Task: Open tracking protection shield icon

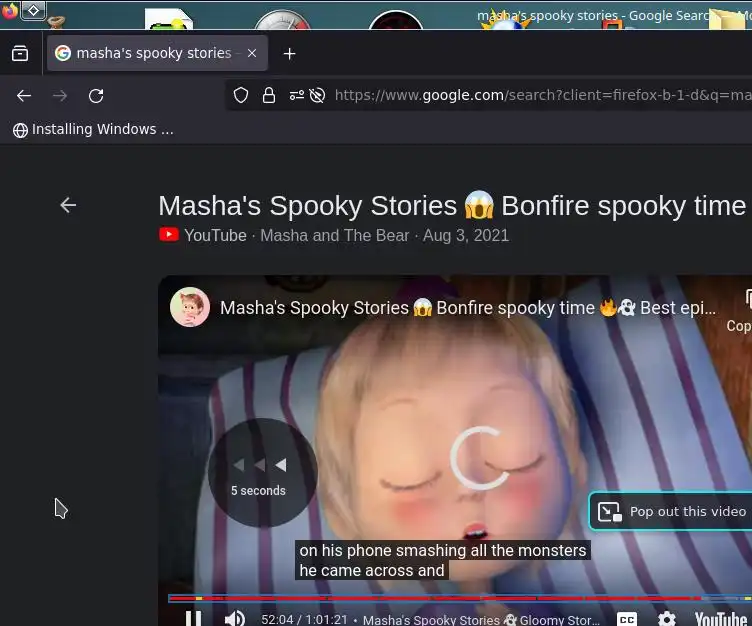Action: (x=241, y=95)
